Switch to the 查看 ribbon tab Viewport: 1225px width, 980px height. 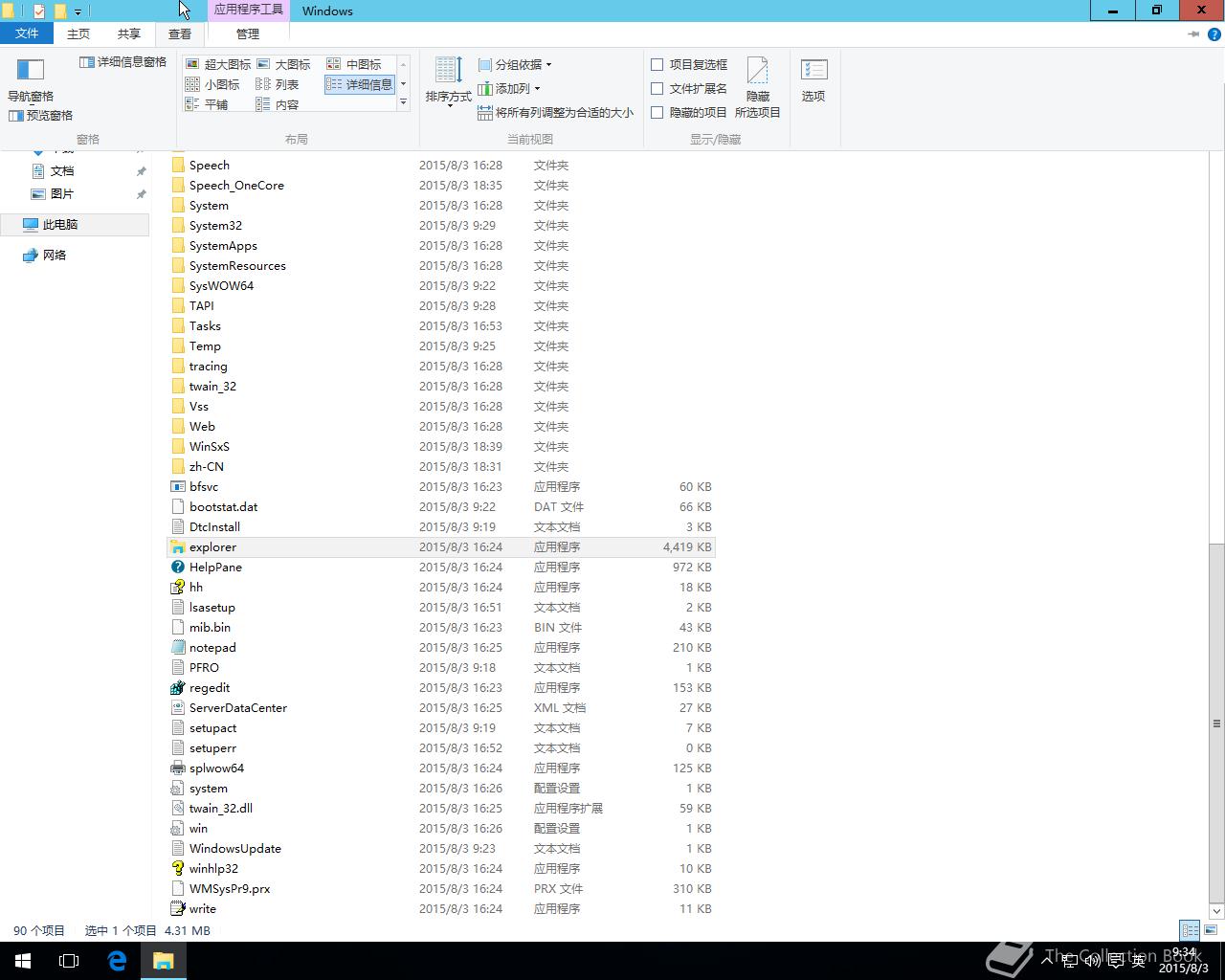[x=180, y=33]
